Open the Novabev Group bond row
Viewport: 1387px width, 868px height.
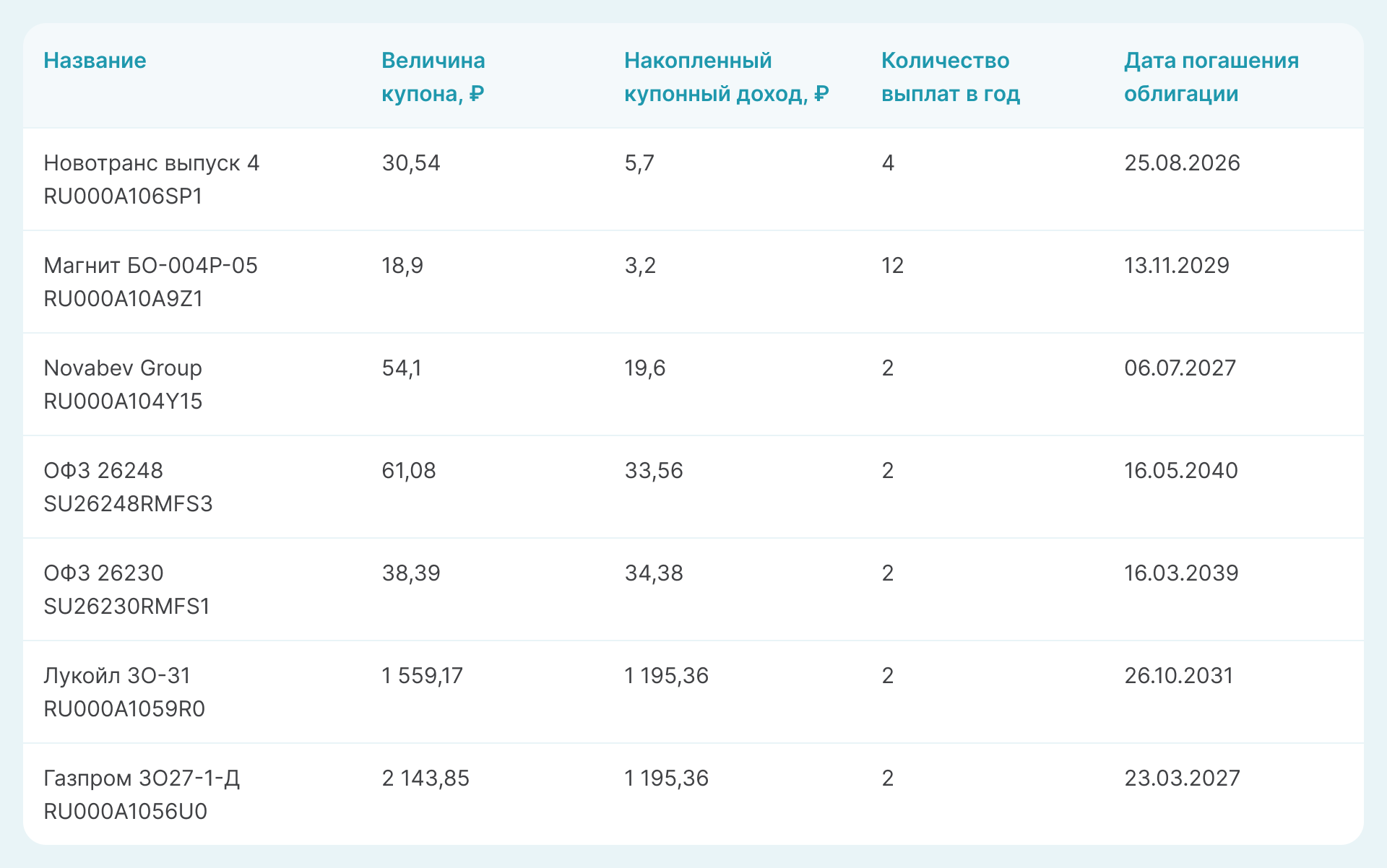tap(123, 368)
